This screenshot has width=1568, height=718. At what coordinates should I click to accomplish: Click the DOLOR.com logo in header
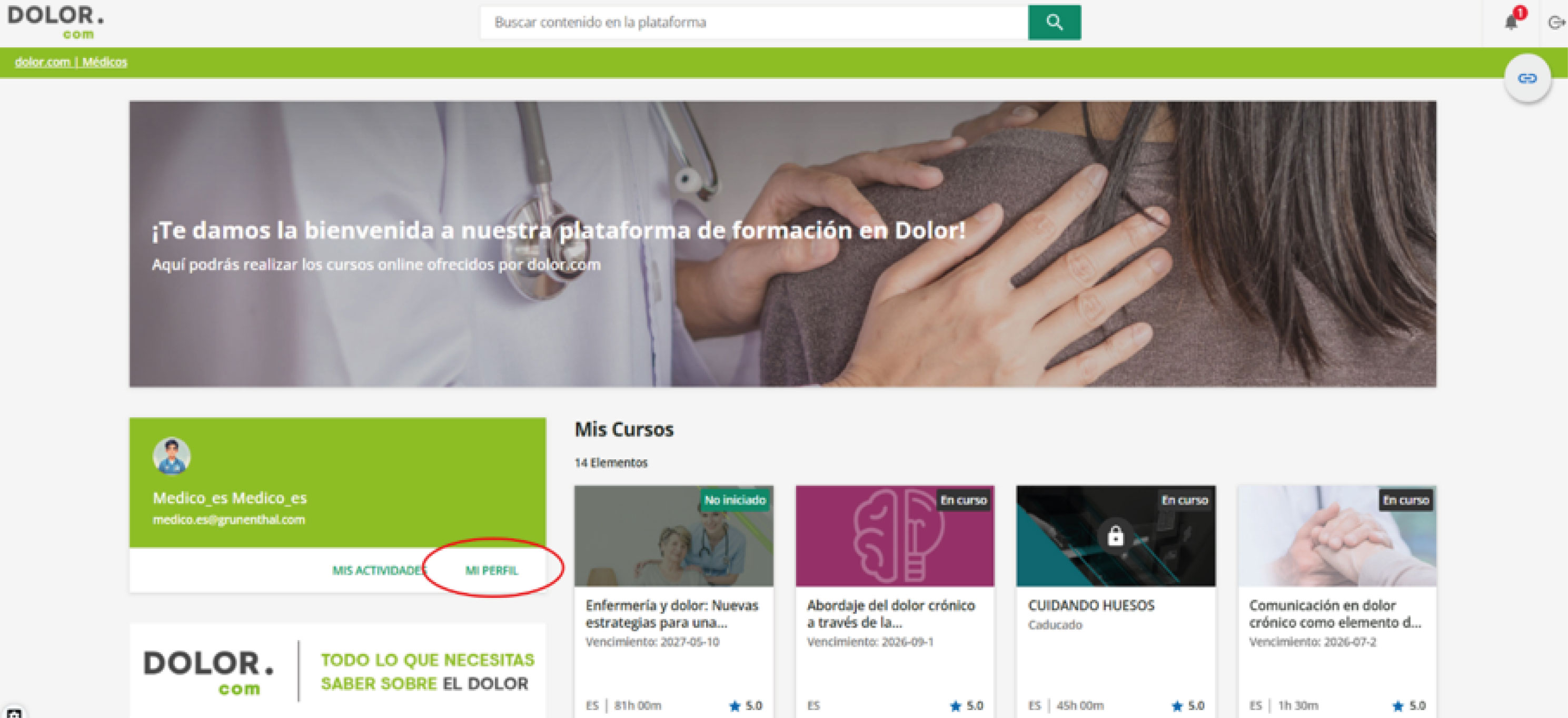click(56, 23)
